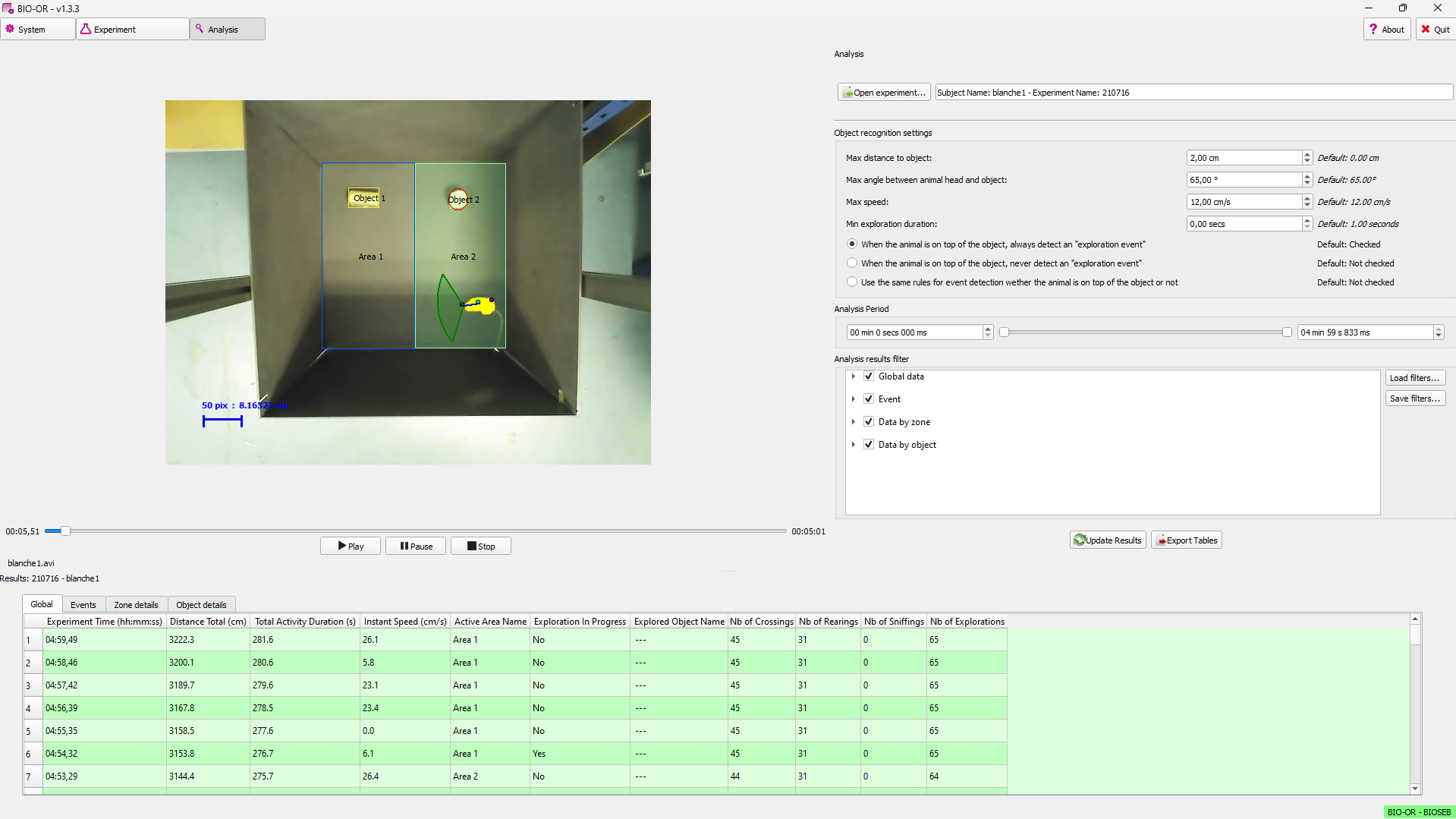Stop the video playback
The height and width of the screenshot is (819, 1456).
(x=480, y=546)
